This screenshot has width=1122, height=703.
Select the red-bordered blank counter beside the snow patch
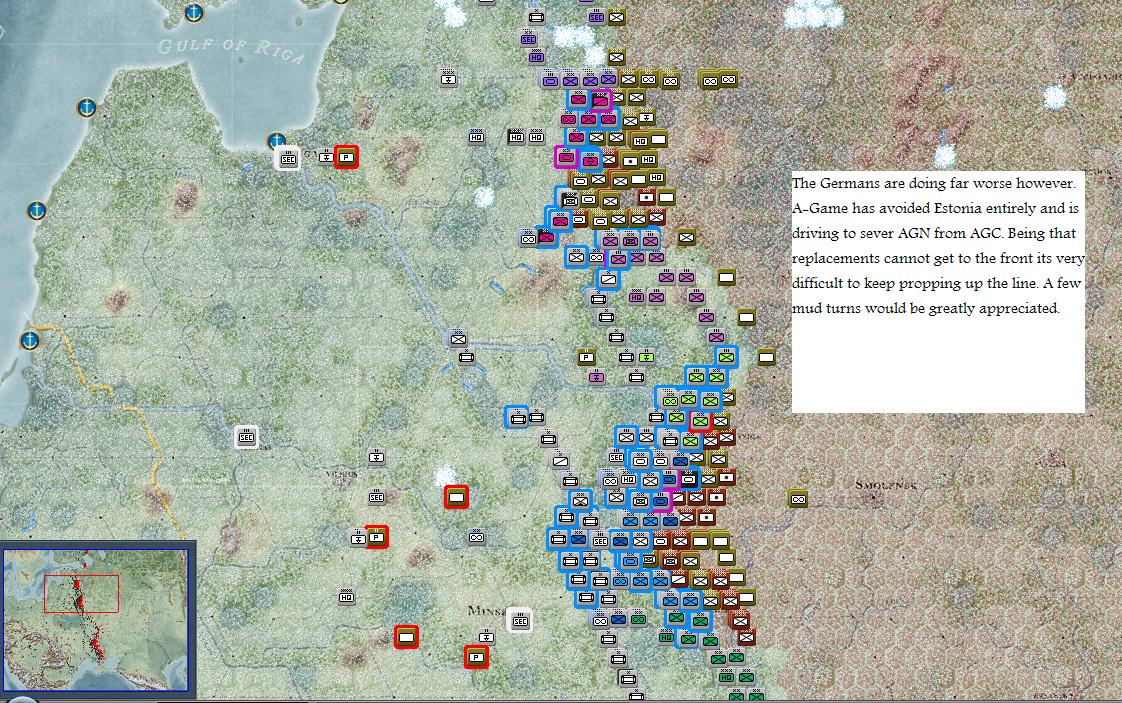pyautogui.click(x=456, y=497)
